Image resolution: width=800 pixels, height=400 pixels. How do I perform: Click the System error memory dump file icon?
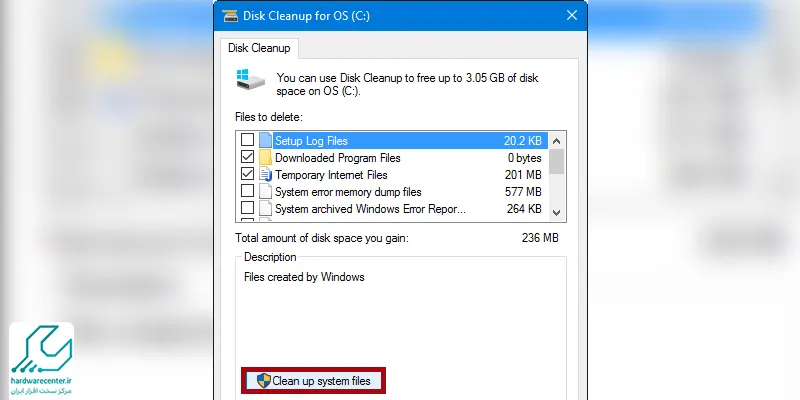(x=265, y=192)
